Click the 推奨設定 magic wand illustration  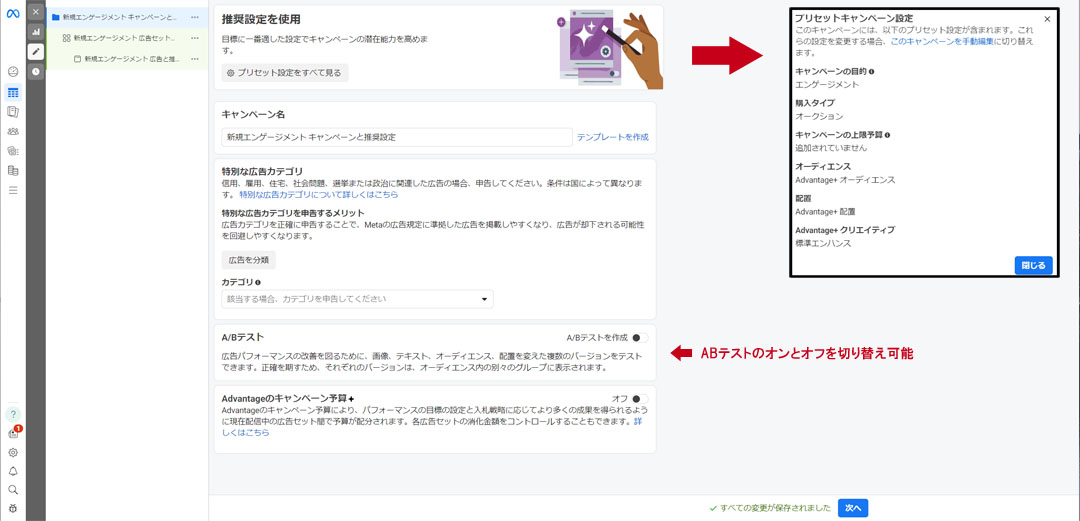tap(610, 48)
